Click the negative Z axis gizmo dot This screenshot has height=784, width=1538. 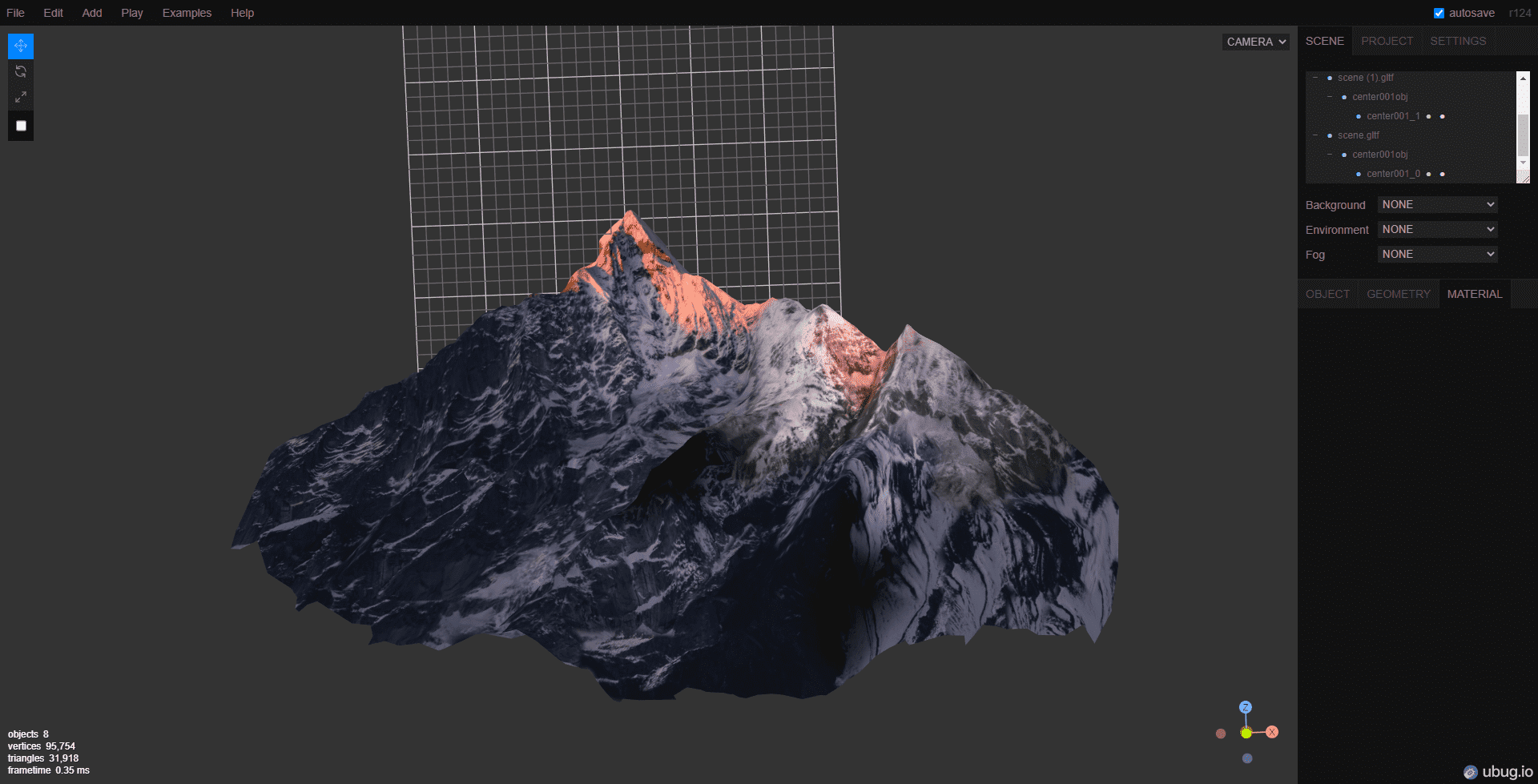pyautogui.click(x=1247, y=758)
